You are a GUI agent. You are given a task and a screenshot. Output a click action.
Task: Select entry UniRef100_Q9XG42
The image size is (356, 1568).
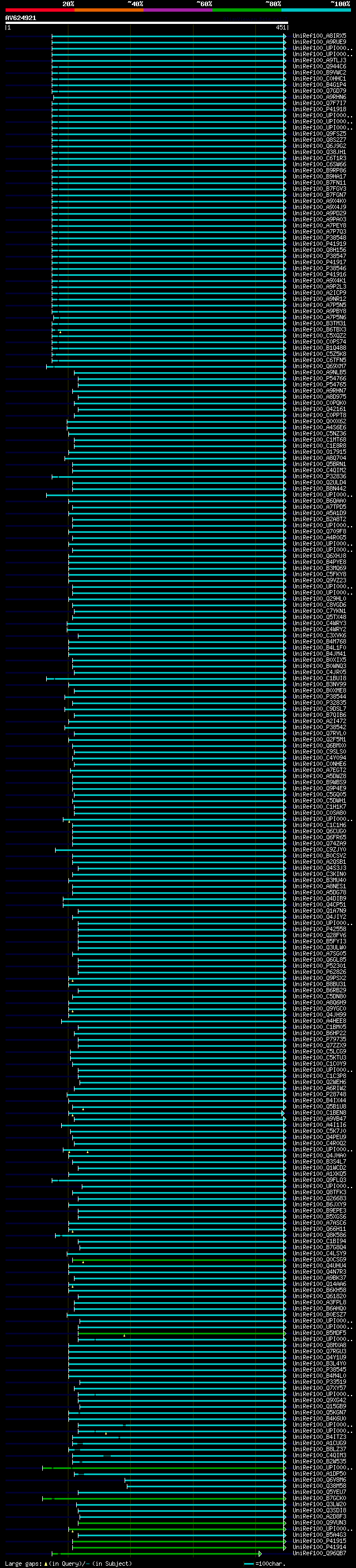point(319,1401)
